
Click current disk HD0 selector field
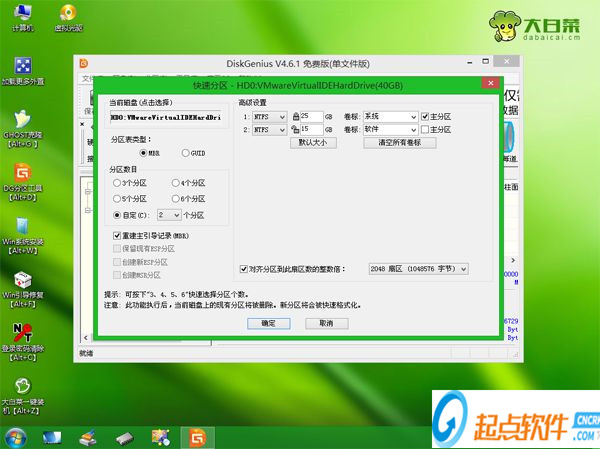[166, 118]
